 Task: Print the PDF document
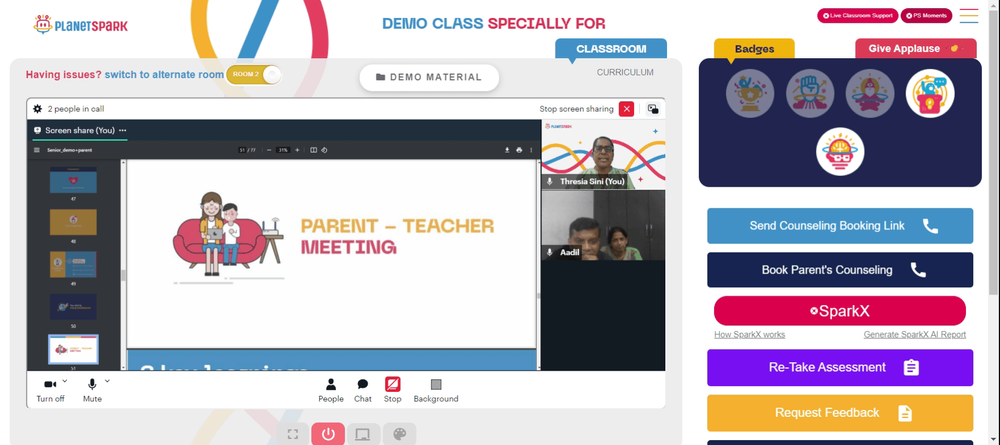tap(519, 150)
